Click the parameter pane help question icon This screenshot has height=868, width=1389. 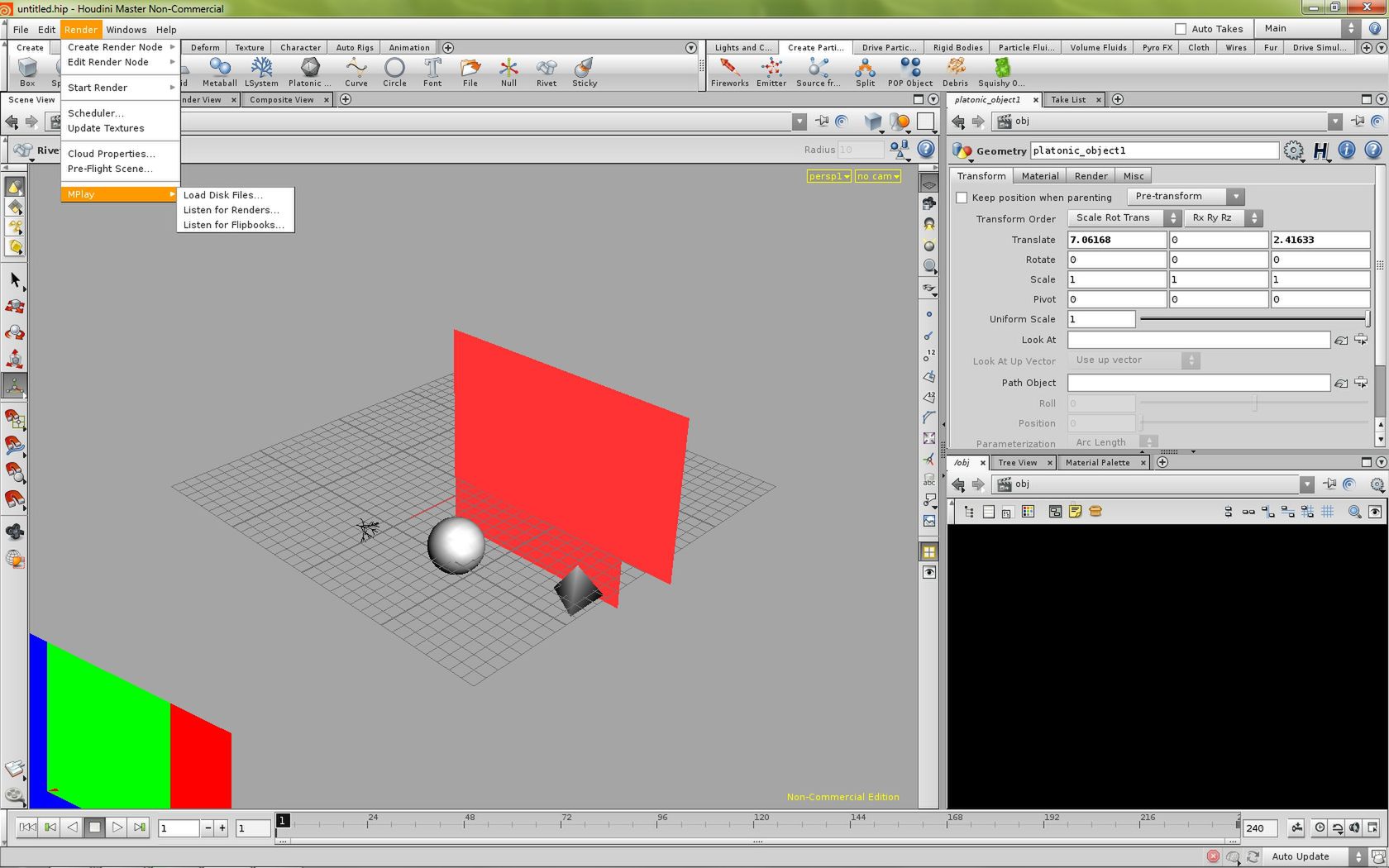[x=1372, y=150]
